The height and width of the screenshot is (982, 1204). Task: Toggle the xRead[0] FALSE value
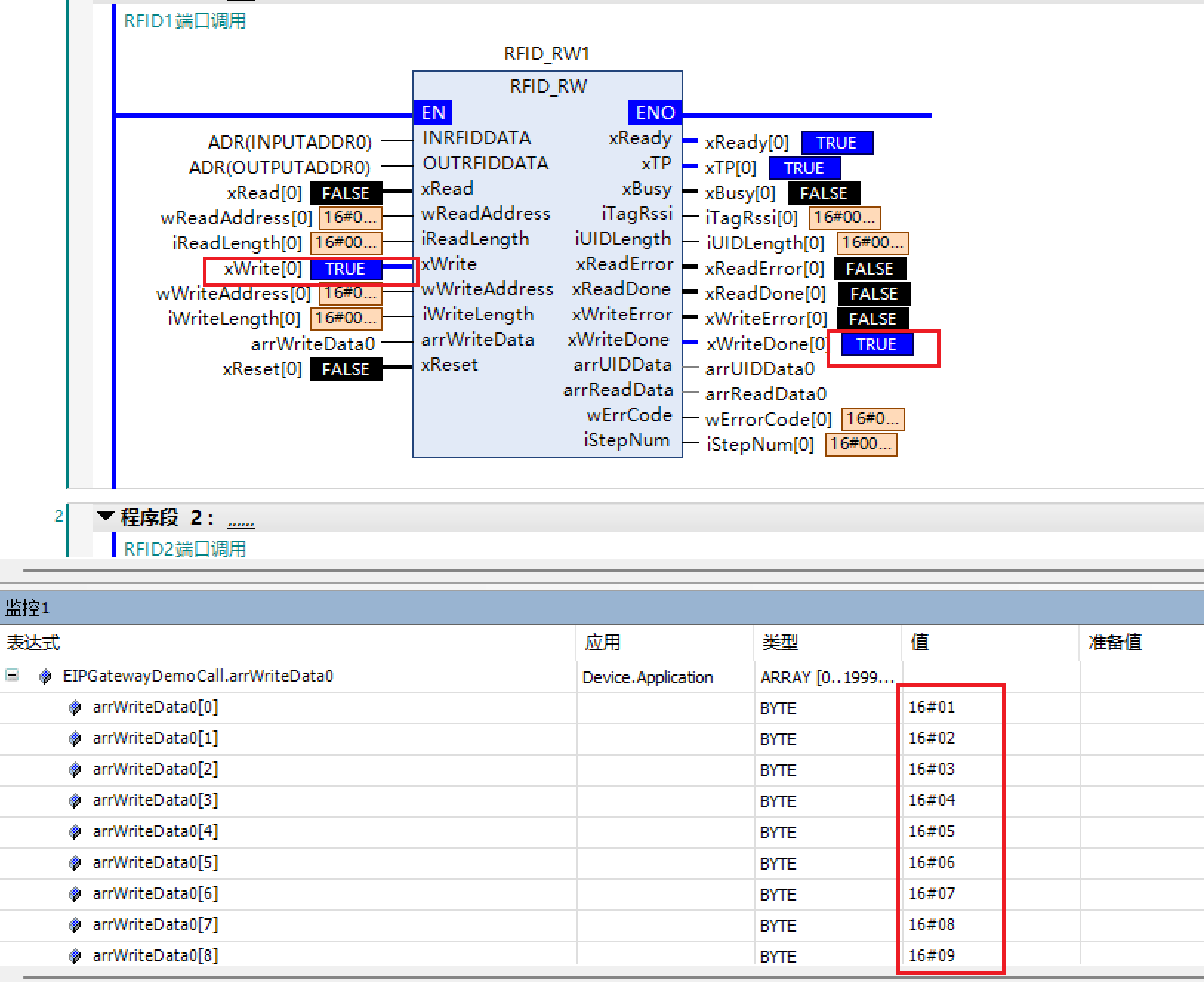[346, 192]
